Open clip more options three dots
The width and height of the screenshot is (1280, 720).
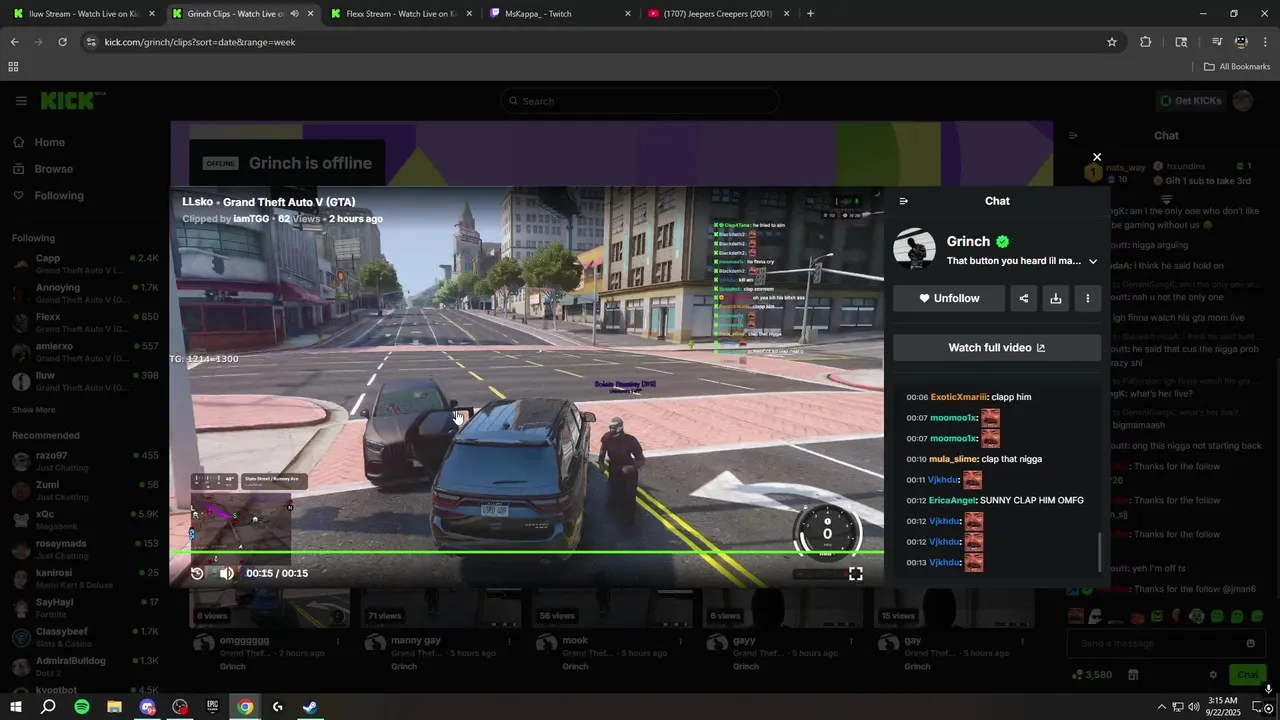[x=1087, y=298]
